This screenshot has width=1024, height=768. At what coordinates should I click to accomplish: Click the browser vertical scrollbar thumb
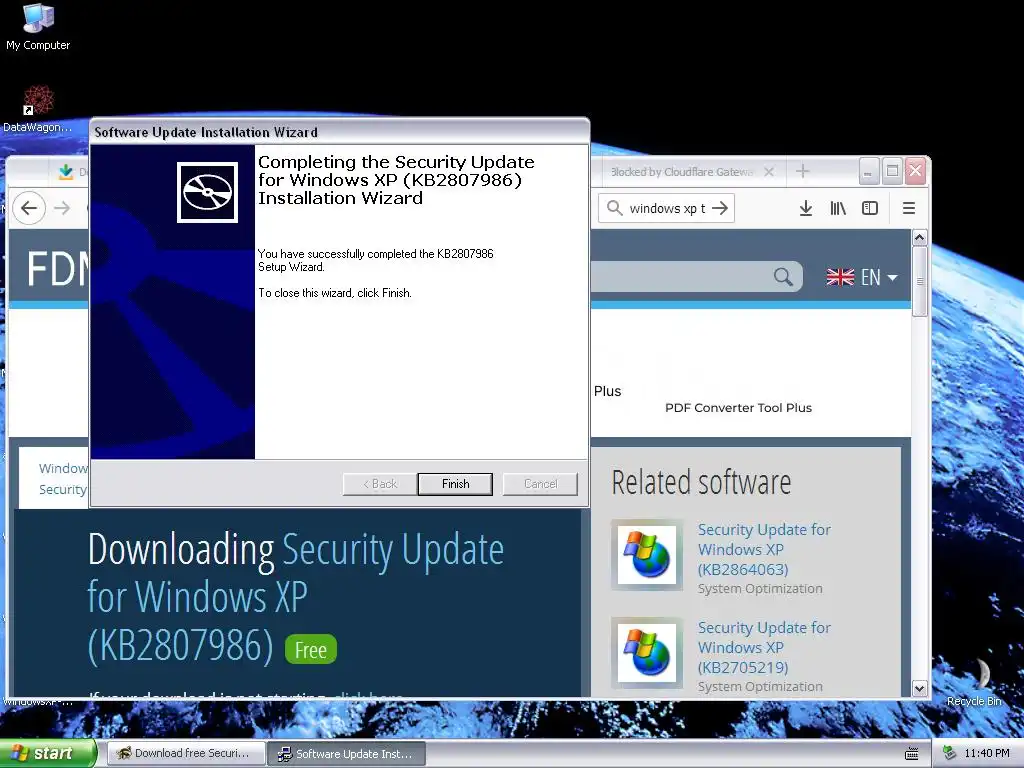tap(920, 281)
